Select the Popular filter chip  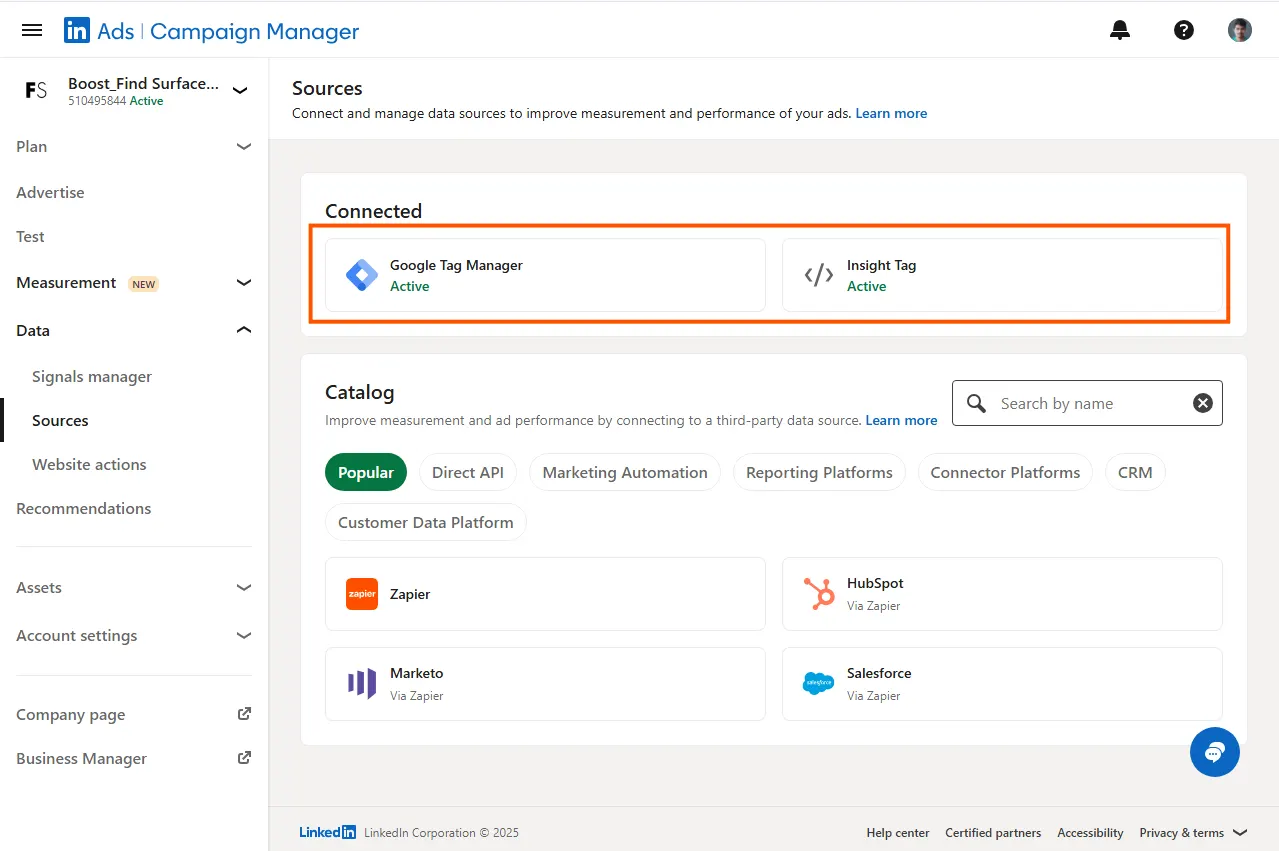click(366, 472)
